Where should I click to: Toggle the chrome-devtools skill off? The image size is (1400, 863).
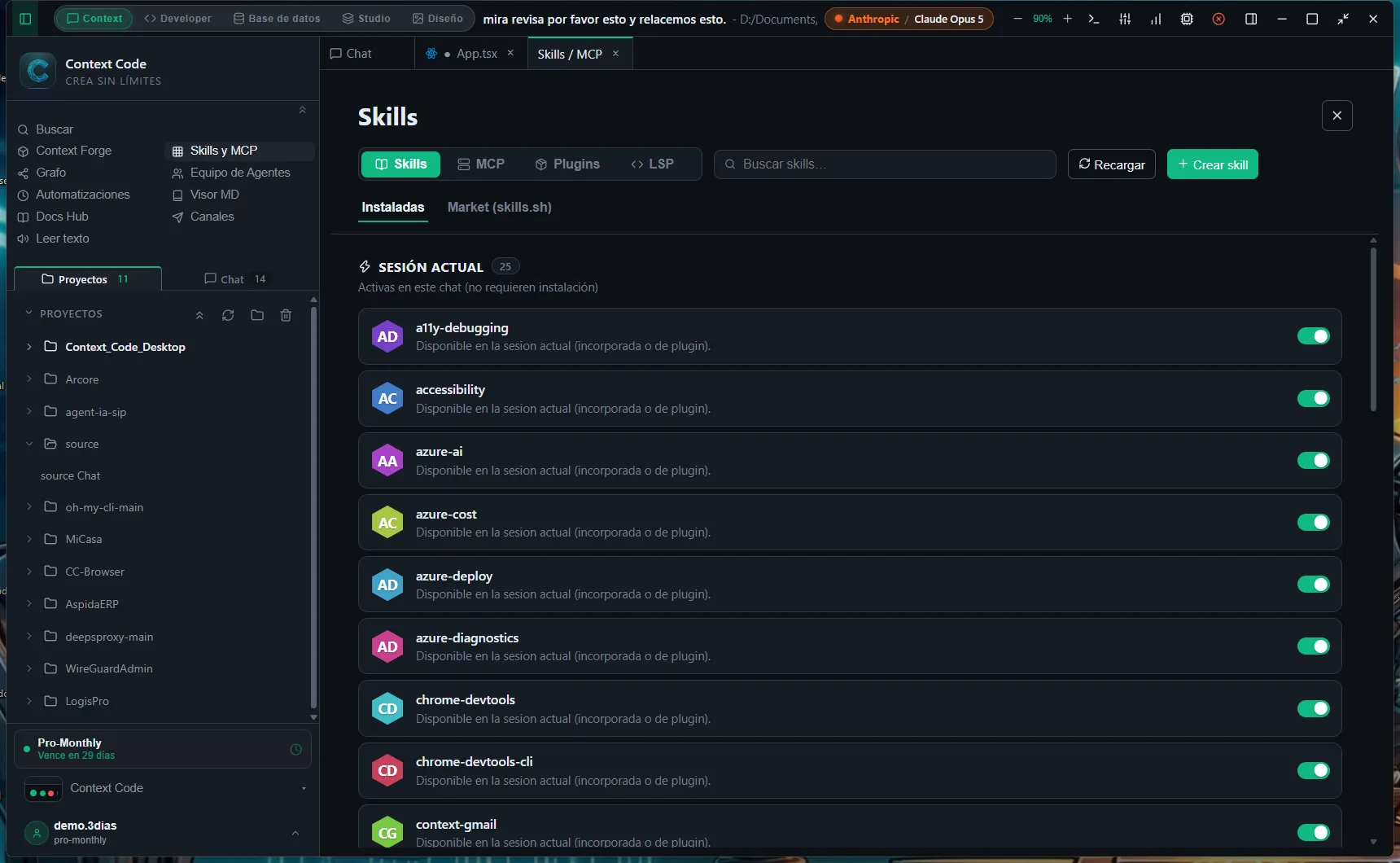[1313, 708]
